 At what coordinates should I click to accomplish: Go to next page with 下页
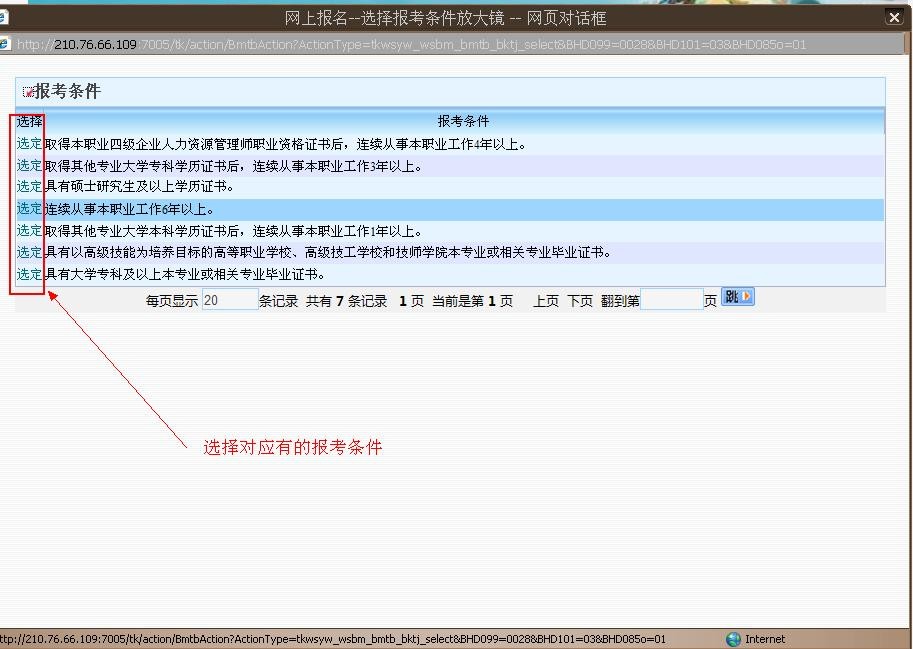pyautogui.click(x=580, y=301)
